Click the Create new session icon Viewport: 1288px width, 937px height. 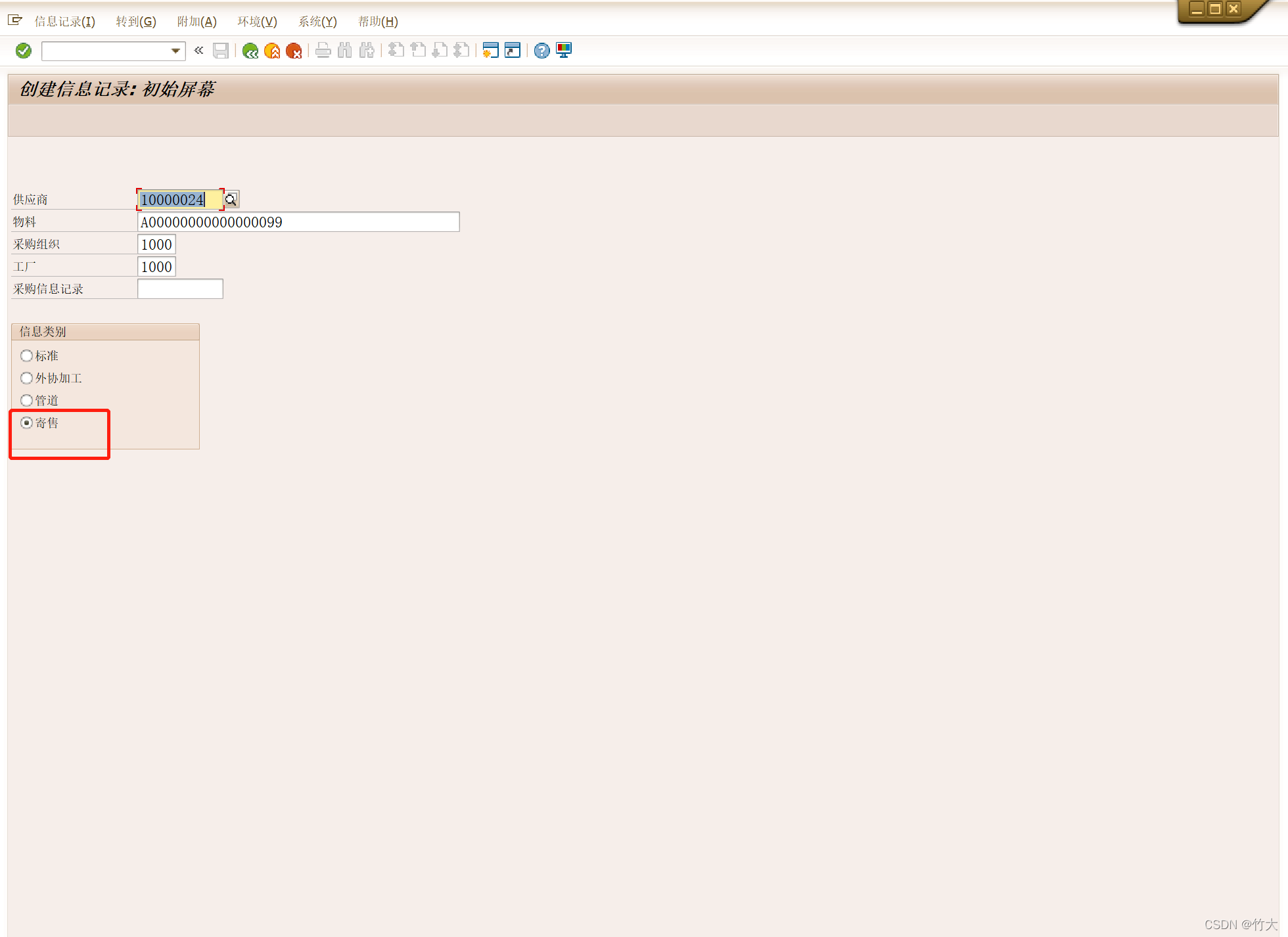click(490, 51)
